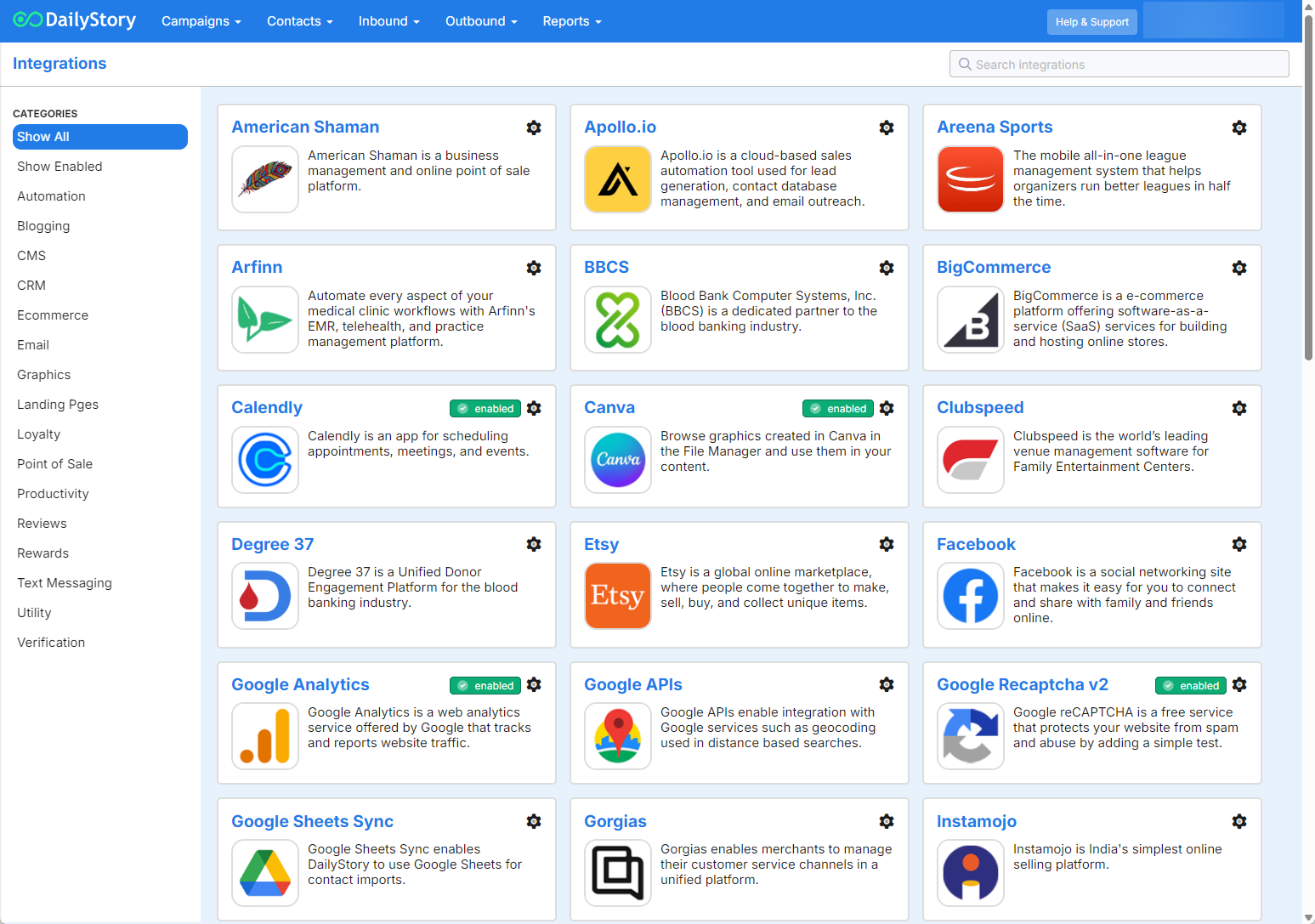Click the Facebook logo icon
The image size is (1315, 924).
971,596
